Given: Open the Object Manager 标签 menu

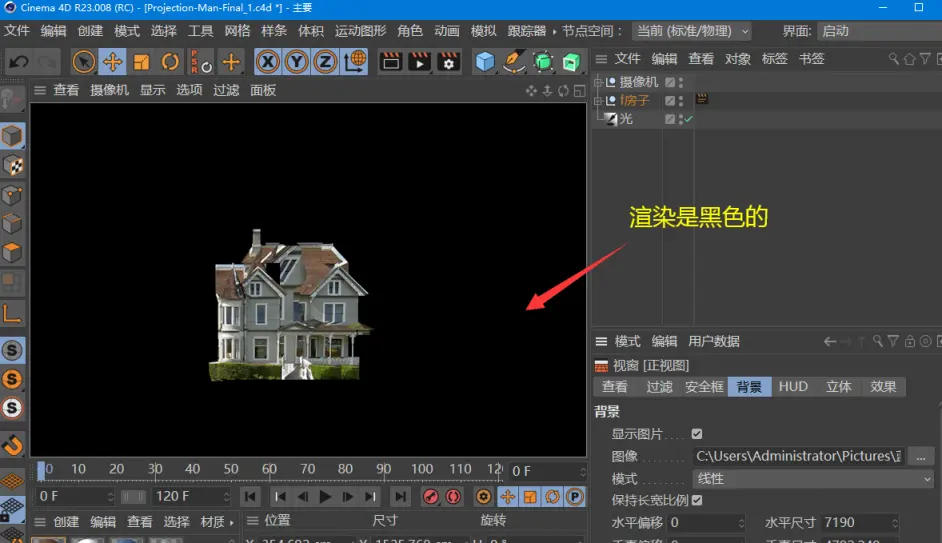Looking at the screenshot, I should [x=774, y=58].
